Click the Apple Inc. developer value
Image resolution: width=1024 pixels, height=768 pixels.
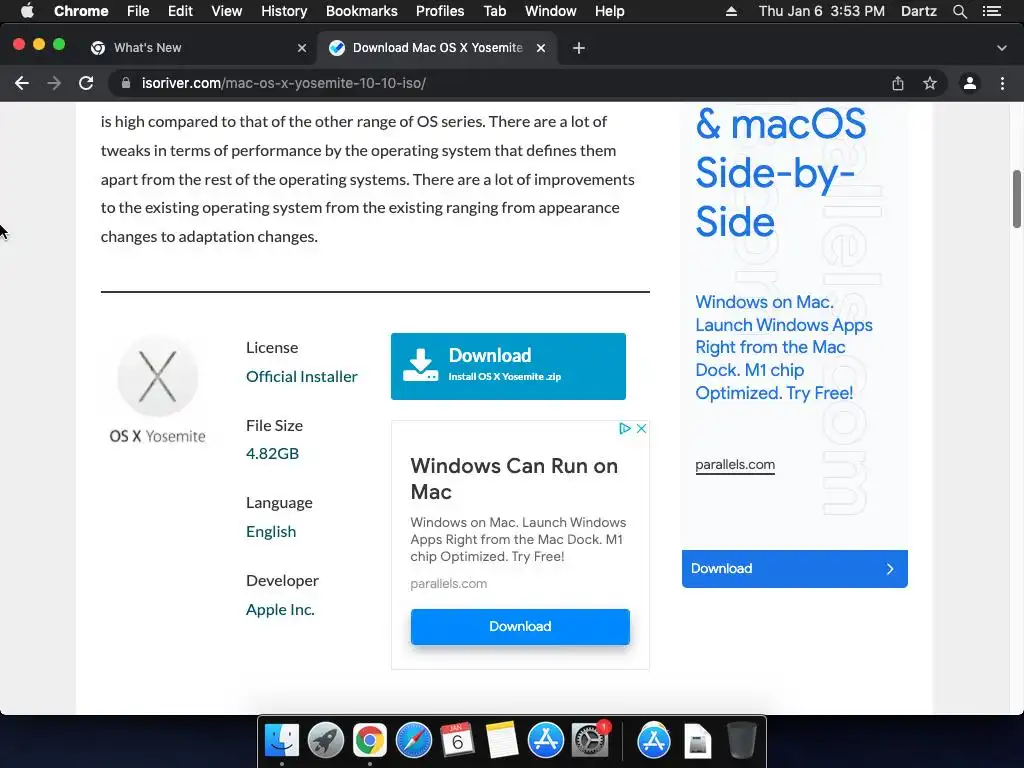click(280, 609)
